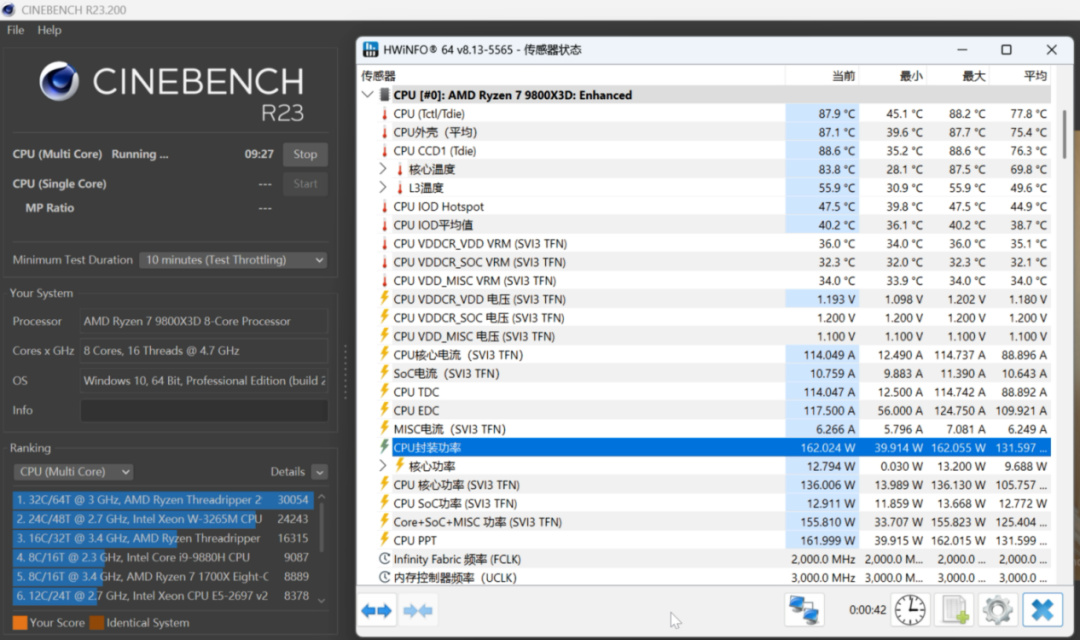Click the clock icon beside UCLK memory controller row
The width and height of the screenshot is (1080, 640).
pos(384,577)
